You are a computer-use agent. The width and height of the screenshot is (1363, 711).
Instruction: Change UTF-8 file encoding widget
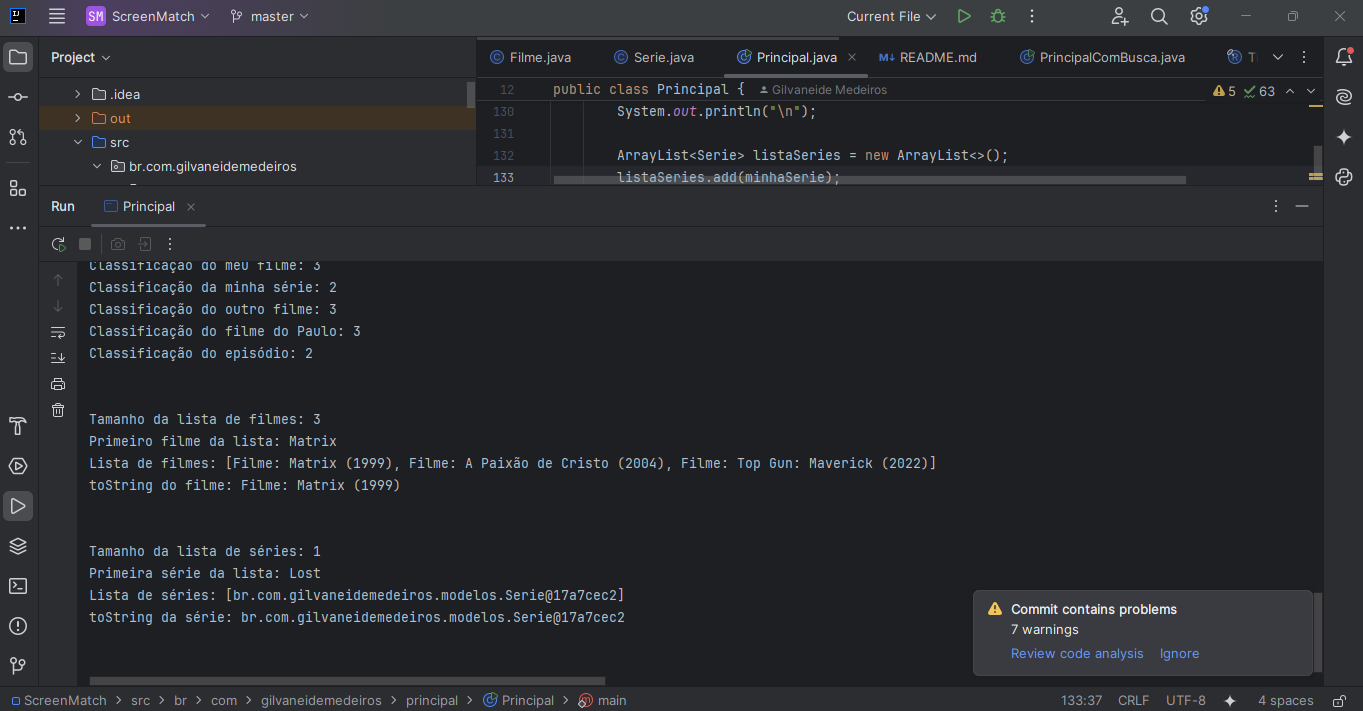pyautogui.click(x=1186, y=700)
